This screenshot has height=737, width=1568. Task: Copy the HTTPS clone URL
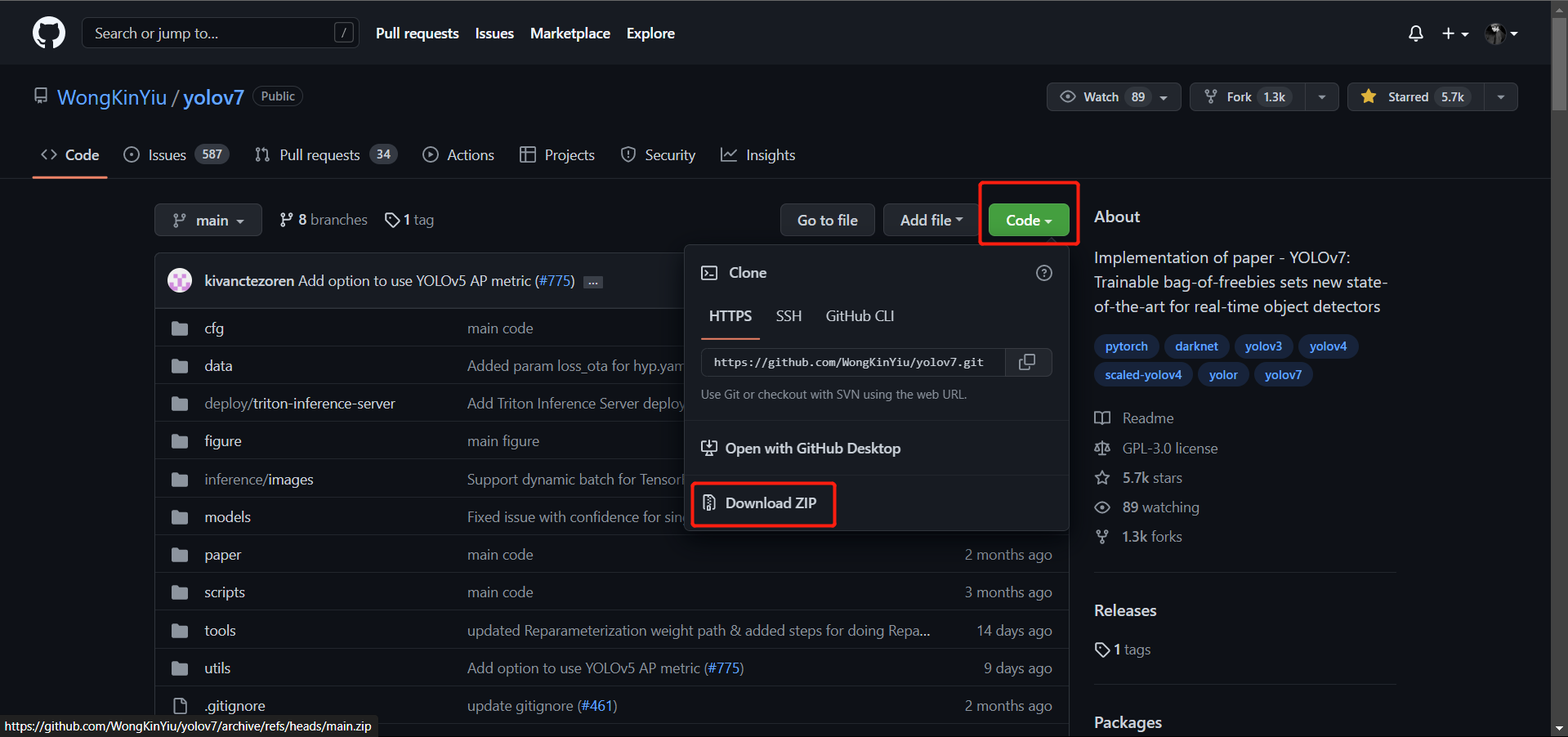click(x=1027, y=362)
